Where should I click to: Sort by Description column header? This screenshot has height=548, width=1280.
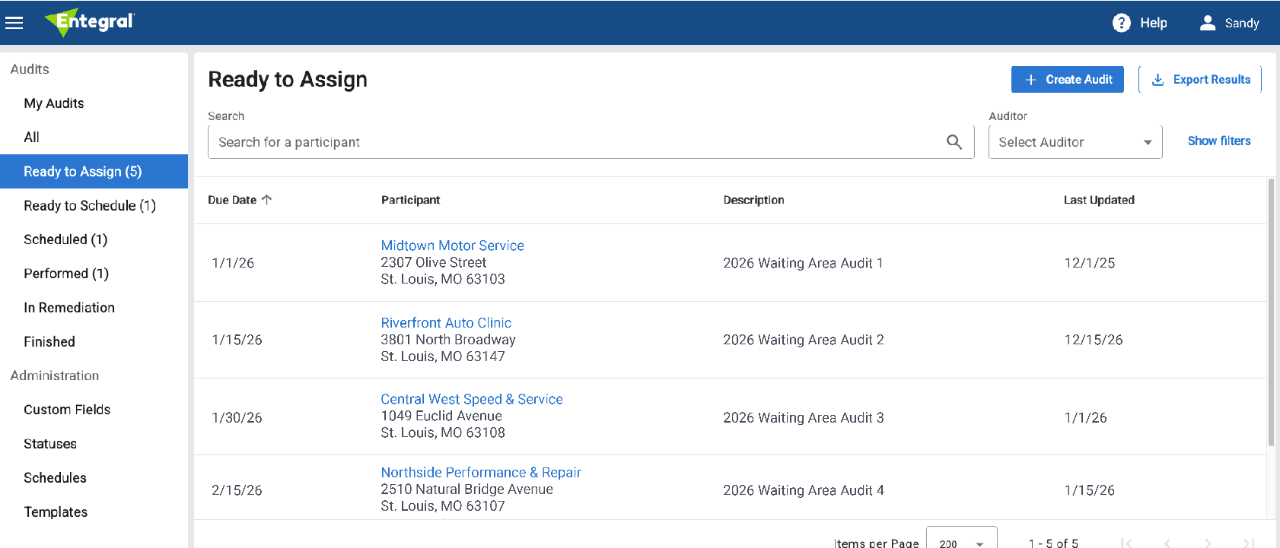tap(753, 200)
